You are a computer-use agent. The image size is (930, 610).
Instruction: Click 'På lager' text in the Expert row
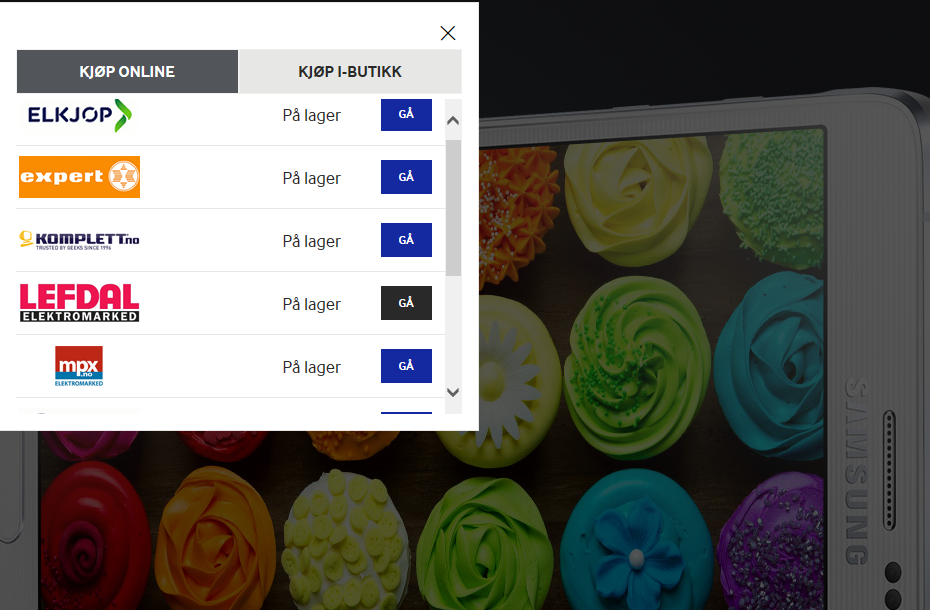(311, 178)
